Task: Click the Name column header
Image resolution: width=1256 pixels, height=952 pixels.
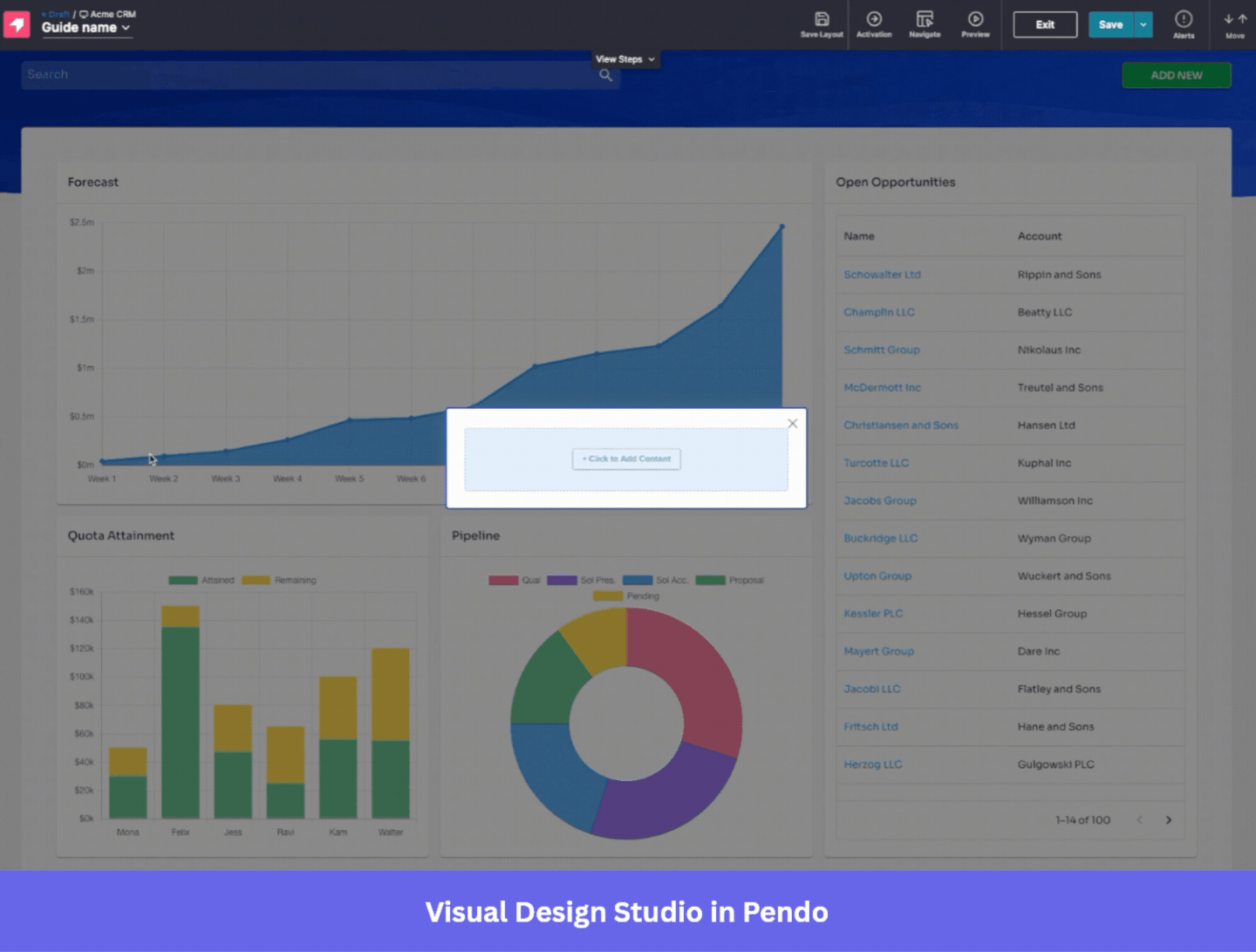Action: pos(859,236)
